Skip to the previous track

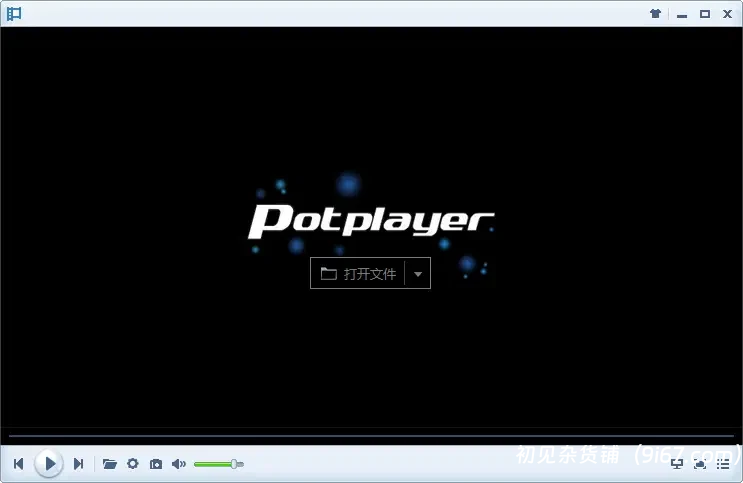click(18, 464)
